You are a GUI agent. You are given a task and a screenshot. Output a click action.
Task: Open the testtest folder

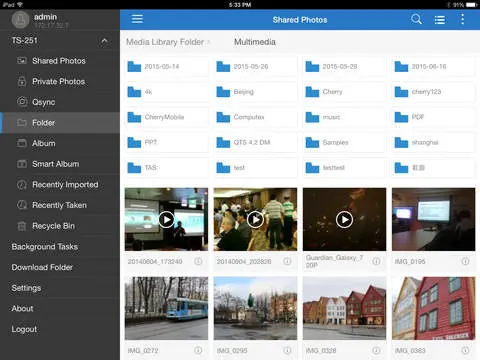point(344,168)
